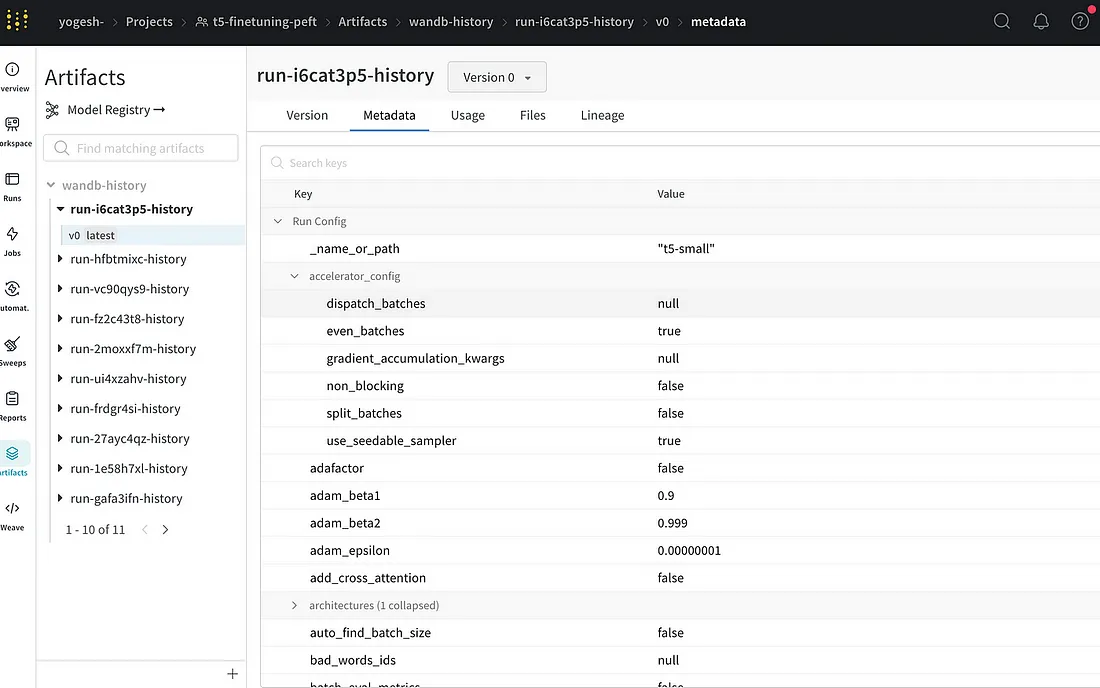Image resolution: width=1100 pixels, height=688 pixels.
Task: Expand run-vc90qys9-history tree node
Action: (x=60, y=288)
